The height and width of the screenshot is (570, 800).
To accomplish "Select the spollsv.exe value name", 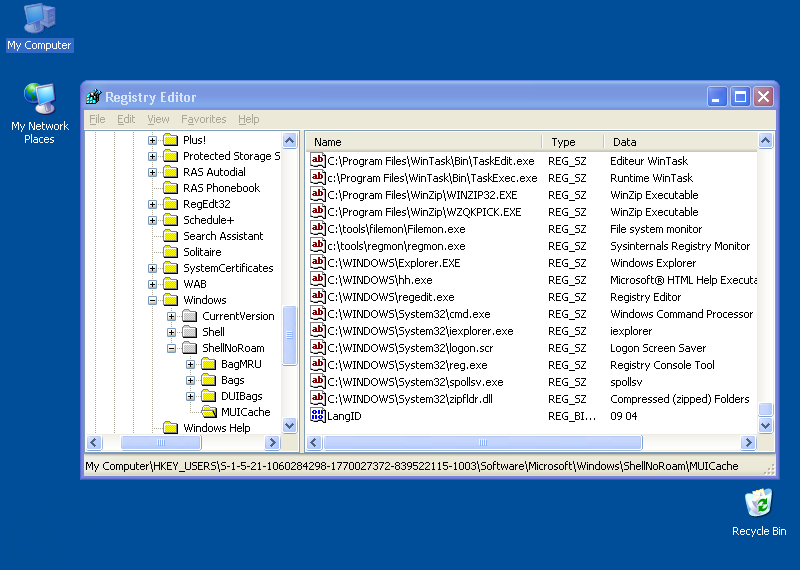I will 415,382.
